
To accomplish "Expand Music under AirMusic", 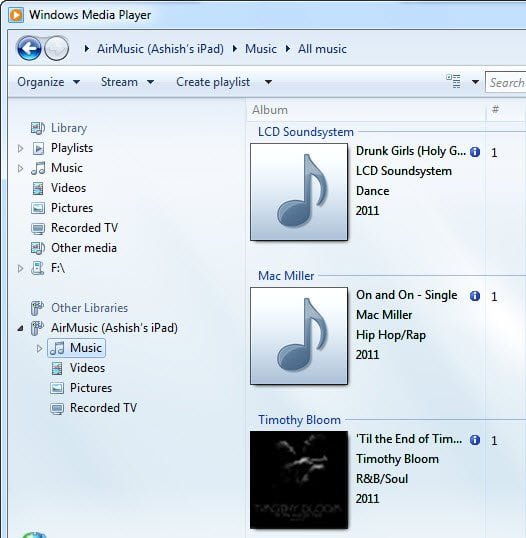I will (39, 348).
